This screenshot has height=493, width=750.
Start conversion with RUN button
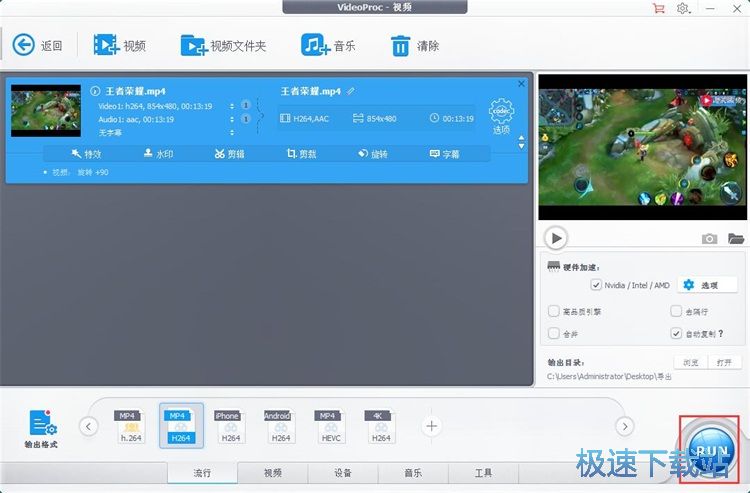point(710,450)
